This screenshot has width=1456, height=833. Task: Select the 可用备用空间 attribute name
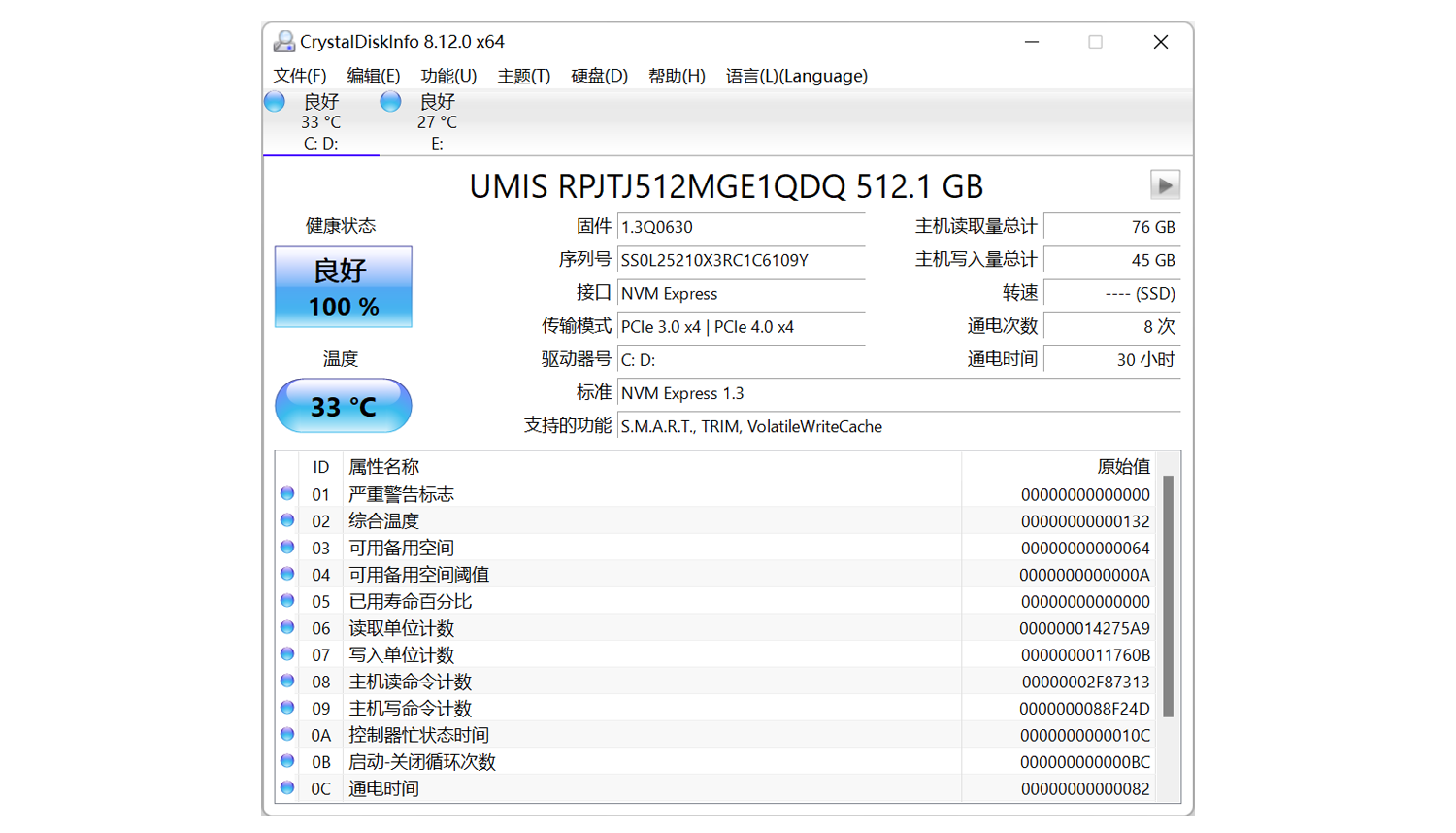tap(401, 548)
